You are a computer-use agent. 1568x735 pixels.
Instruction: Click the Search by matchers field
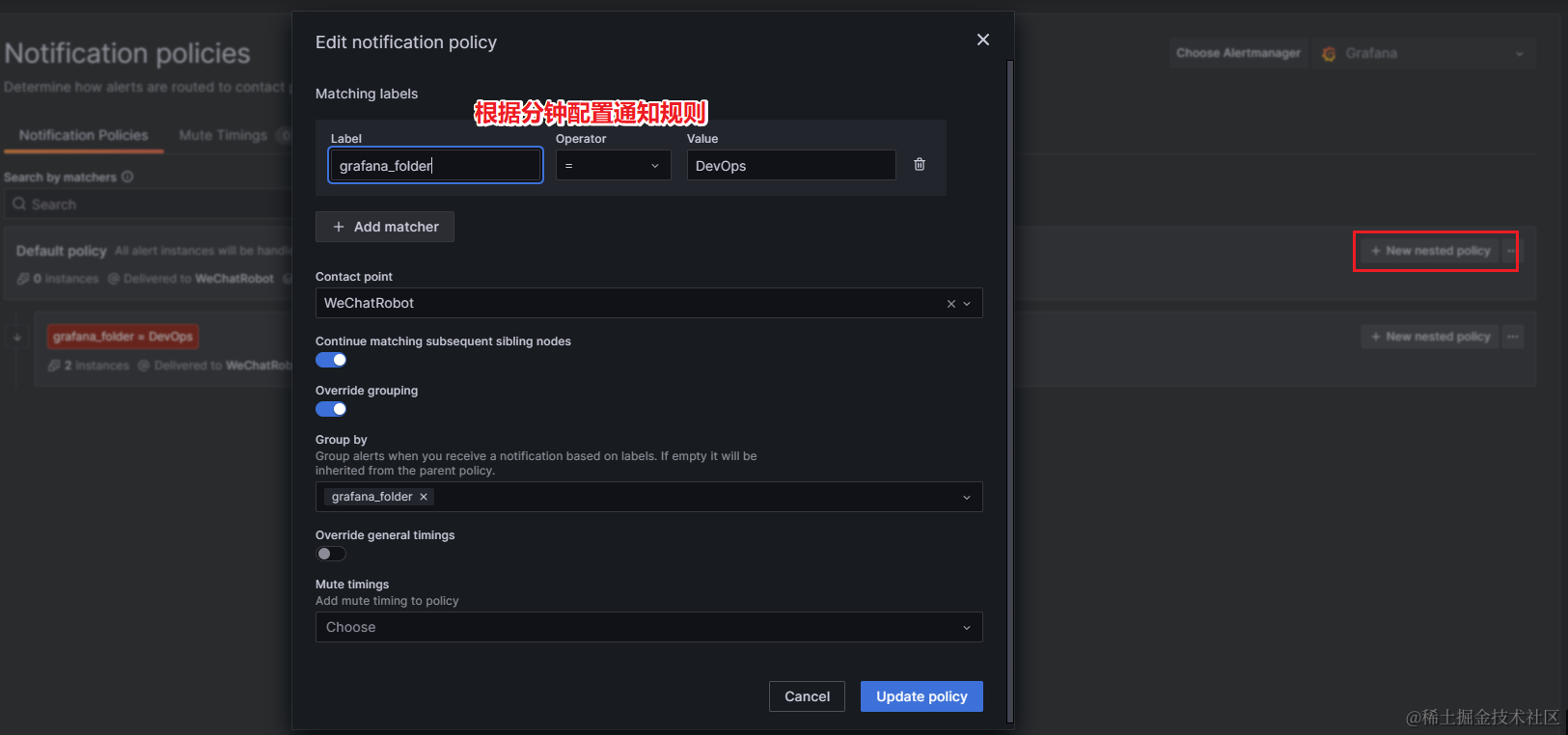[150, 204]
